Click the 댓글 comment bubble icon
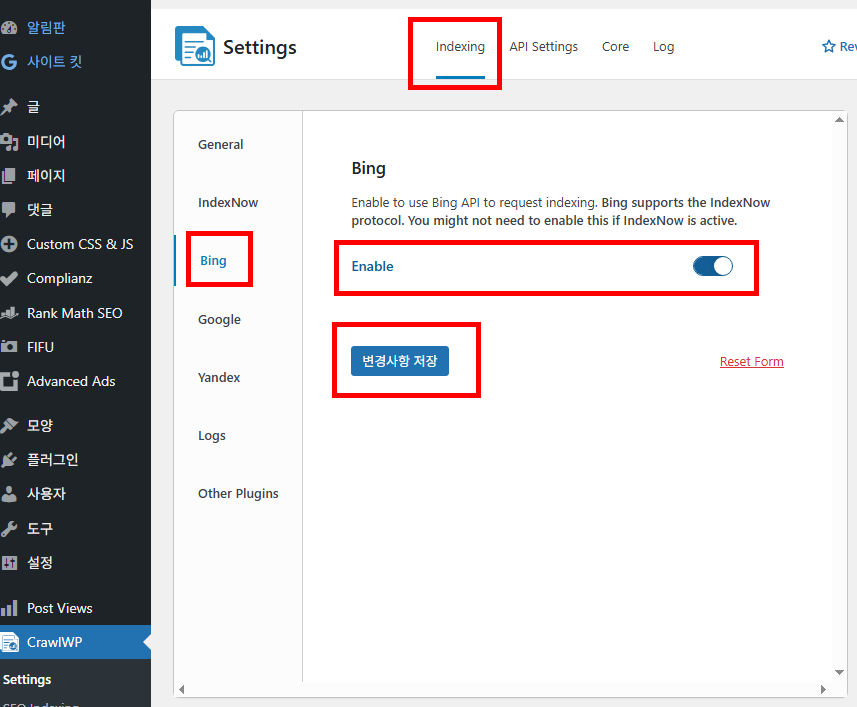This screenshot has height=707, width=857. pyautogui.click(x=9, y=209)
